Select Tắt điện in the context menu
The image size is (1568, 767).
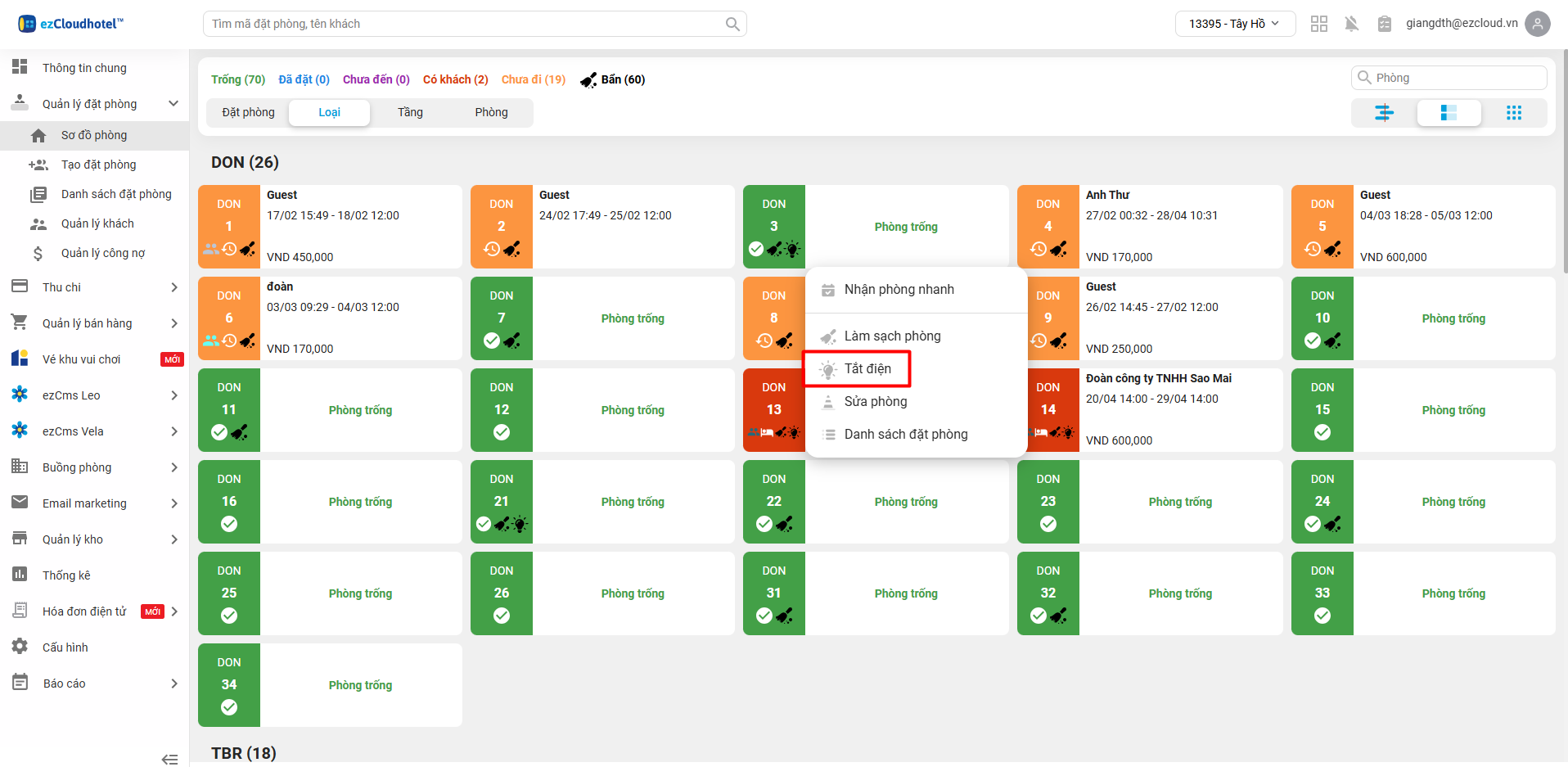click(867, 369)
